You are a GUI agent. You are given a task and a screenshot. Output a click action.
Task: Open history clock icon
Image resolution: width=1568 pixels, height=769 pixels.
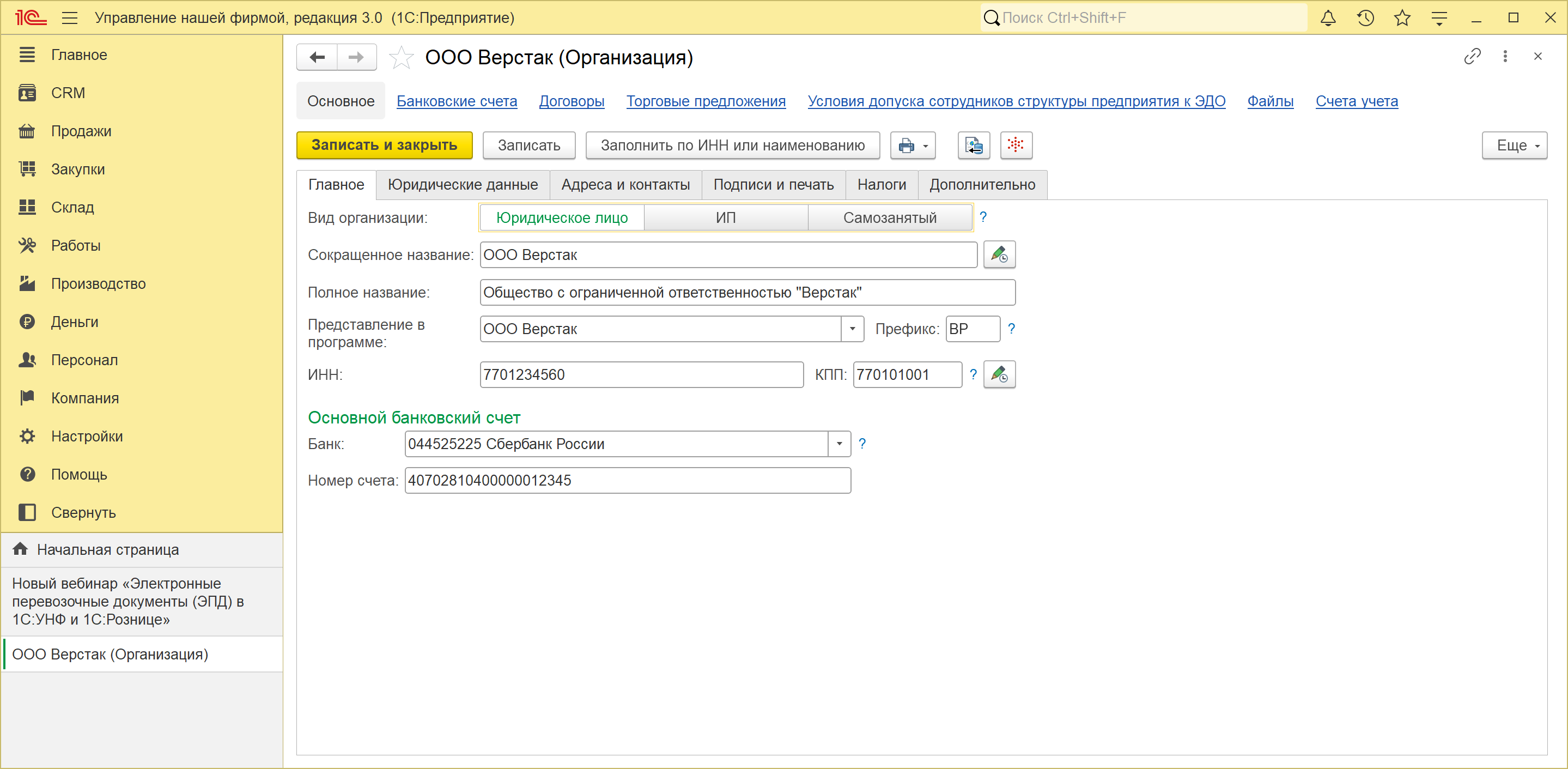coord(1365,17)
